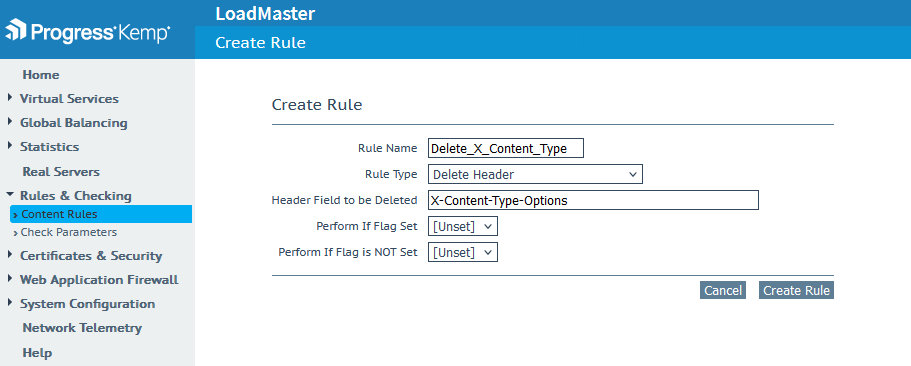
Task: Open Virtual Services menu item
Action: tap(69, 99)
